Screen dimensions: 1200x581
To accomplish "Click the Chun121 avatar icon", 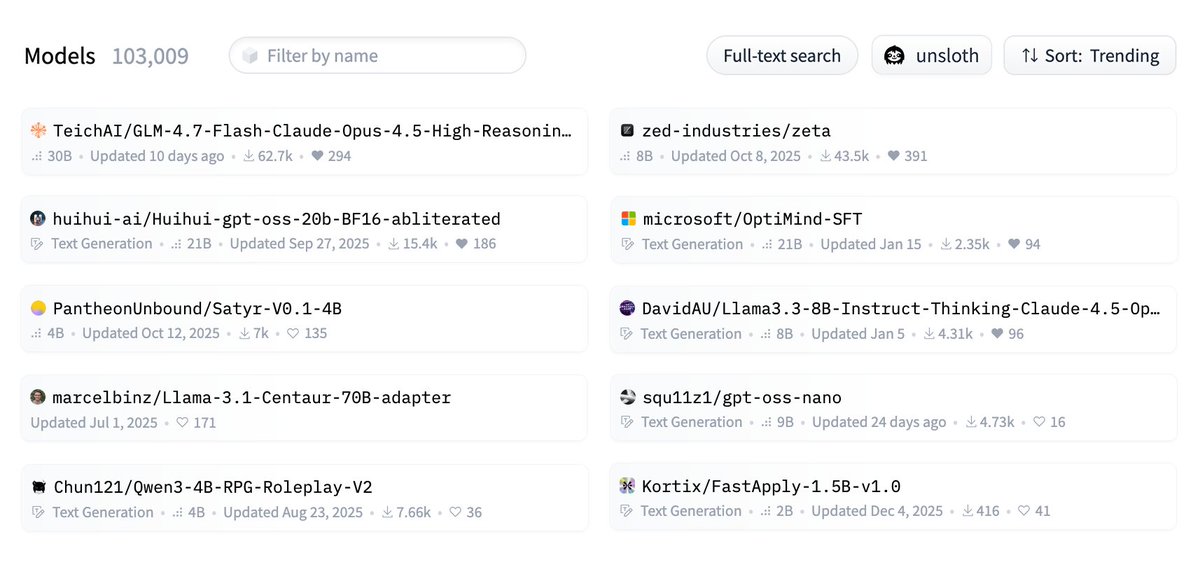I will point(38,487).
